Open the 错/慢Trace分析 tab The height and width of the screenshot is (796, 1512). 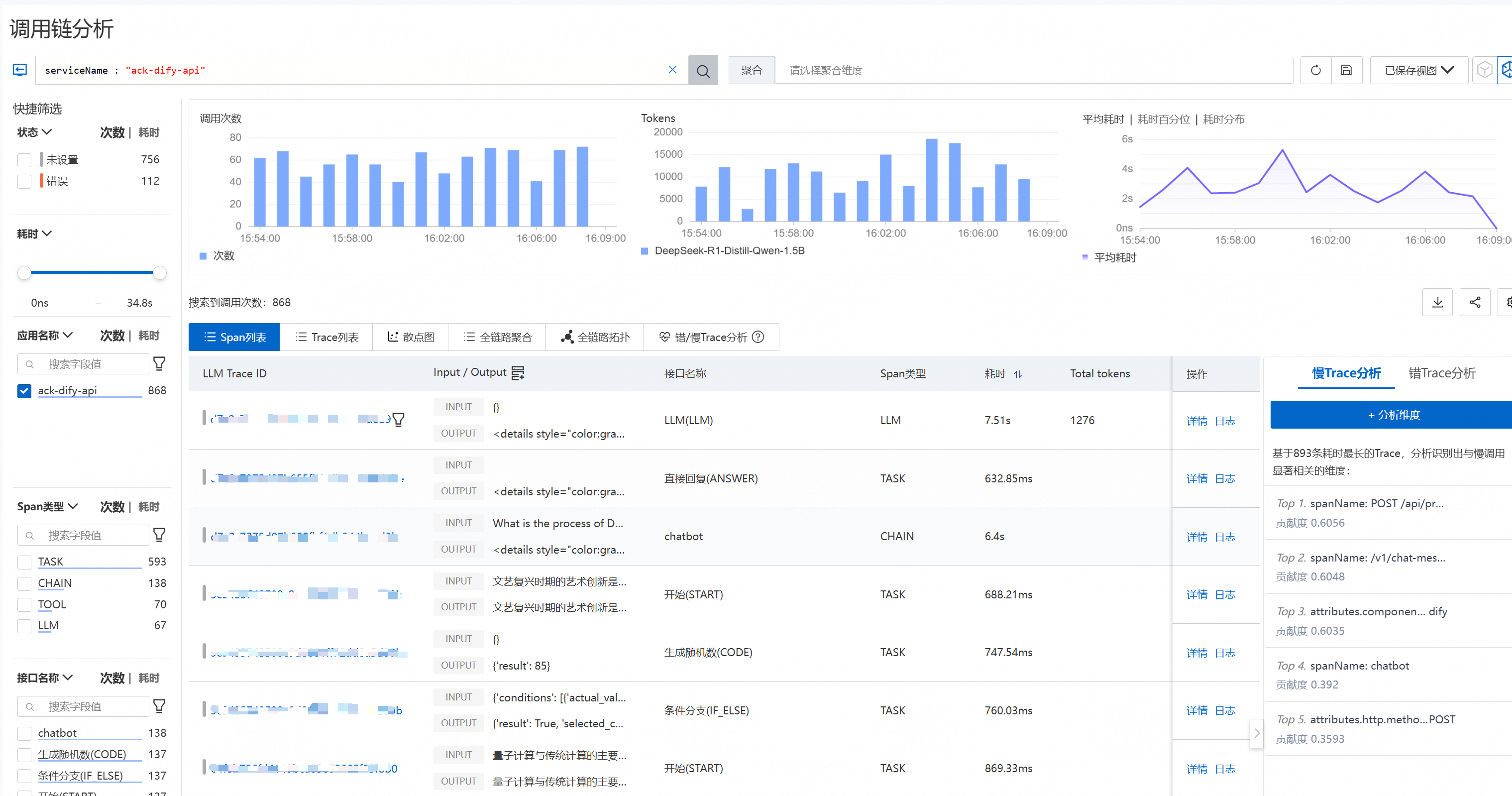(711, 337)
